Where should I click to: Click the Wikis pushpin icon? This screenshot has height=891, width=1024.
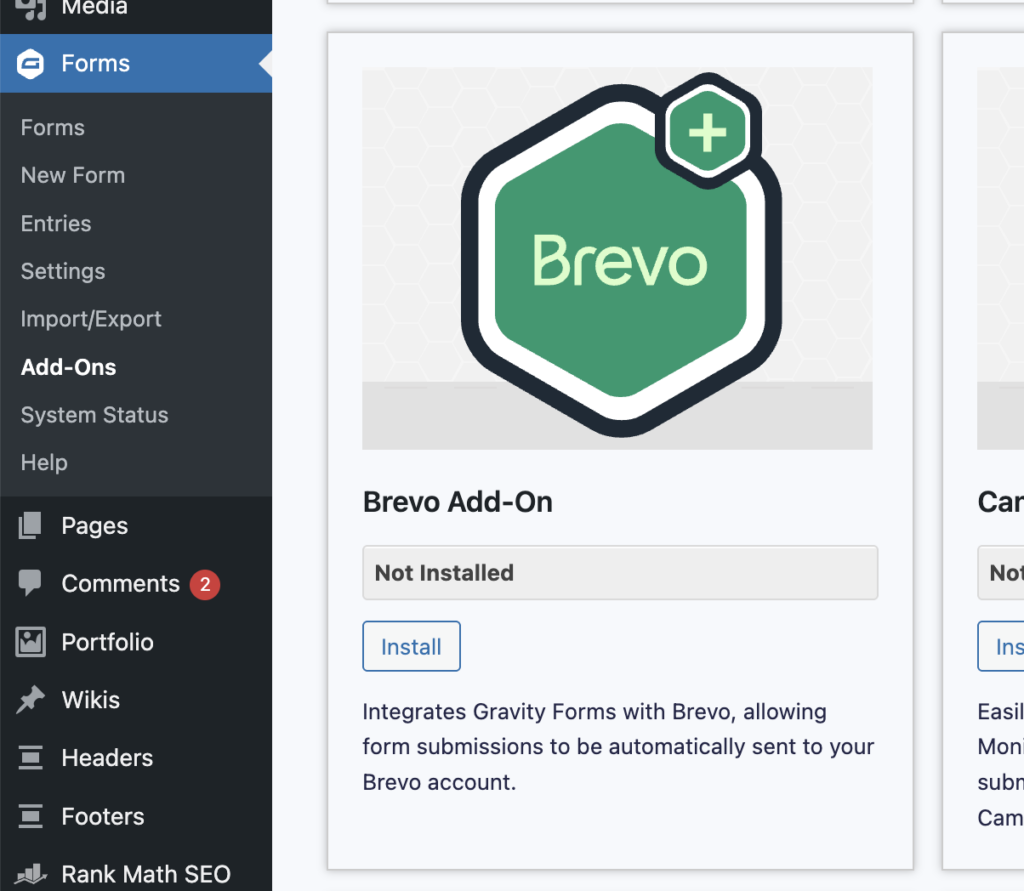tap(30, 700)
